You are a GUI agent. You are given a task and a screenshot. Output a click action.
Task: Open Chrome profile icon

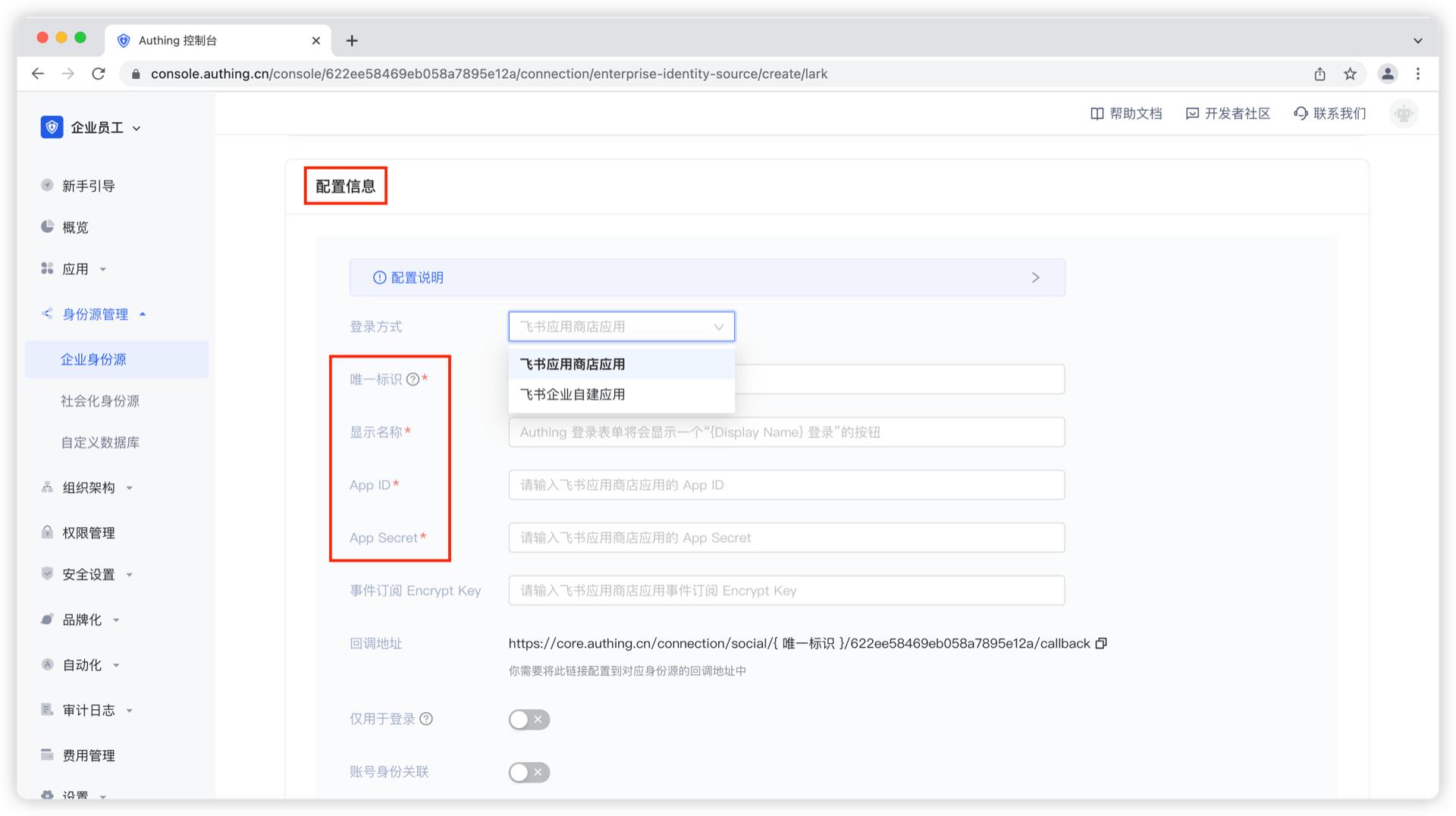(1387, 74)
